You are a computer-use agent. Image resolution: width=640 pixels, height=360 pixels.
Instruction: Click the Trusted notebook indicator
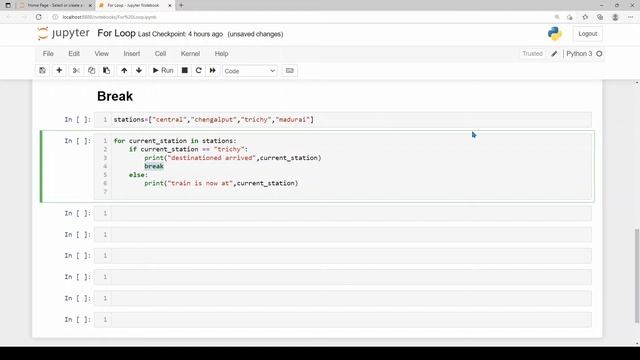[532, 53]
